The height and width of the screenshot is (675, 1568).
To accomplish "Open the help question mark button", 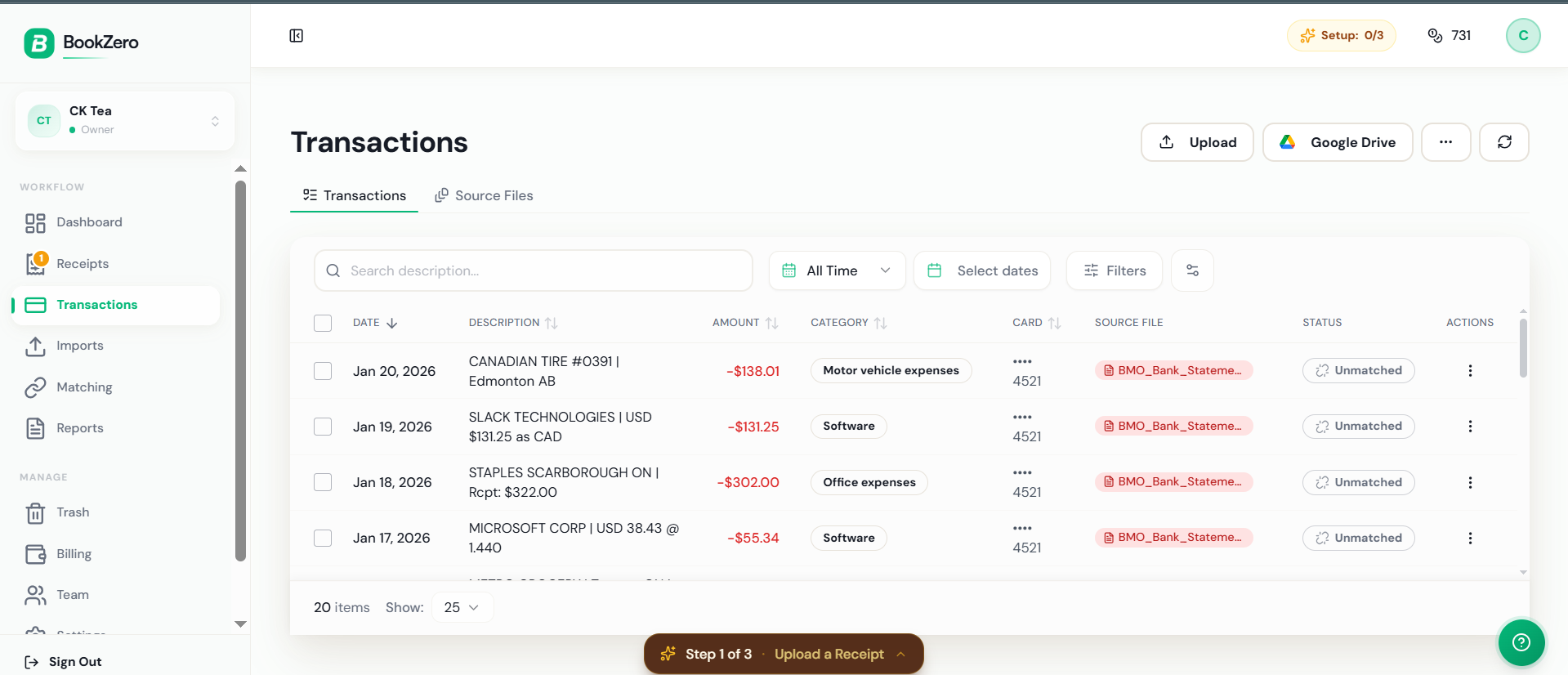I will click(x=1521, y=642).
